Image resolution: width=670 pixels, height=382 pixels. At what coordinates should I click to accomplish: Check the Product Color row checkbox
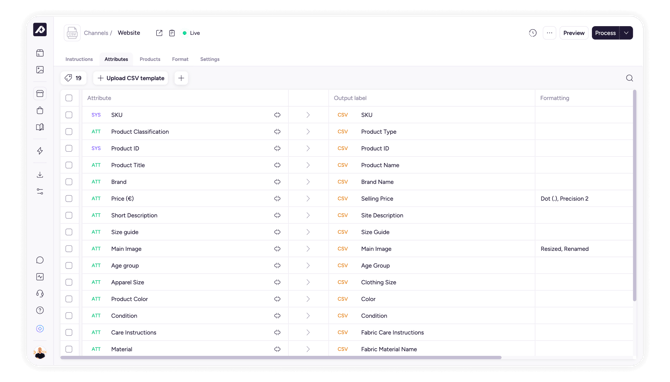coord(69,299)
